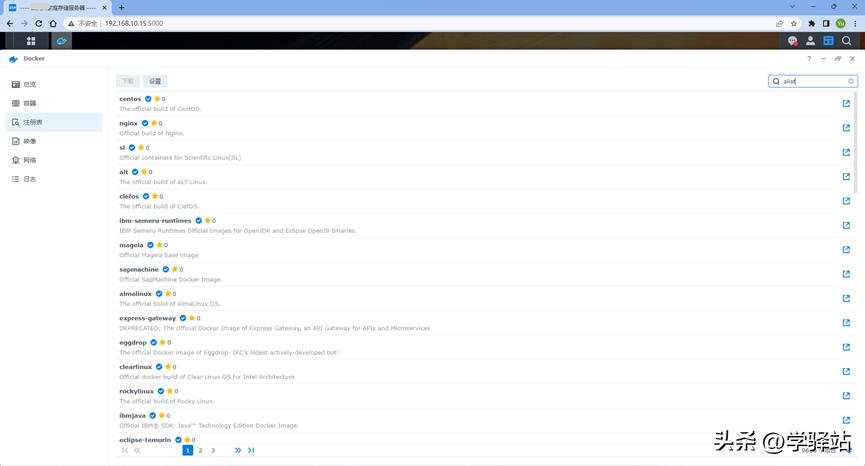Select the express-gateway image row

click(400, 322)
